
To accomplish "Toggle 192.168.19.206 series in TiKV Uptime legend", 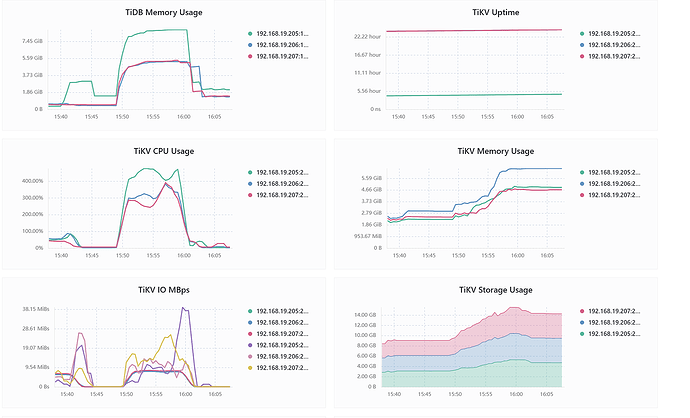I will [x=610, y=45].
